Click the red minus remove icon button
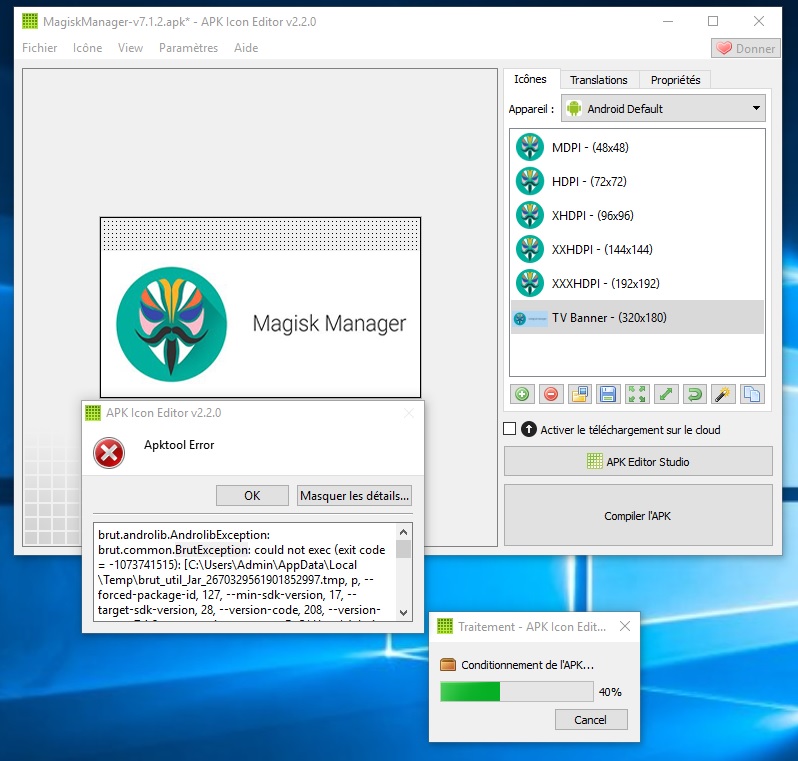The image size is (798, 761). point(551,394)
